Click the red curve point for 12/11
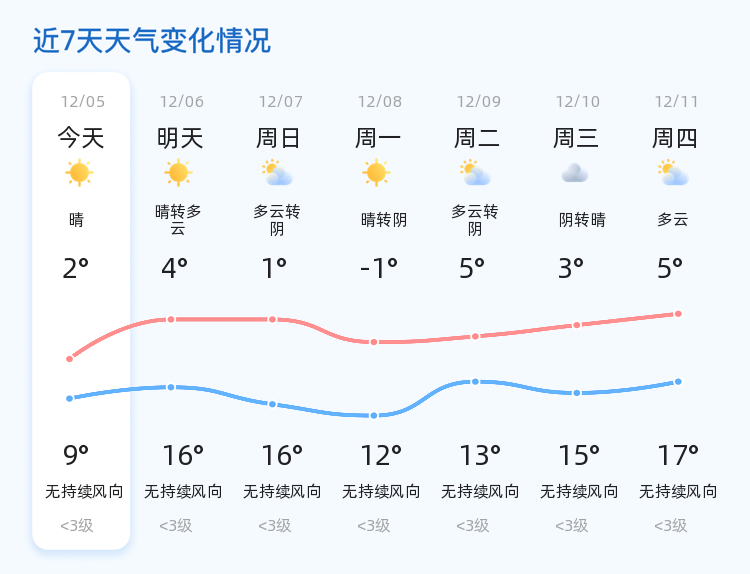 pyautogui.click(x=678, y=314)
